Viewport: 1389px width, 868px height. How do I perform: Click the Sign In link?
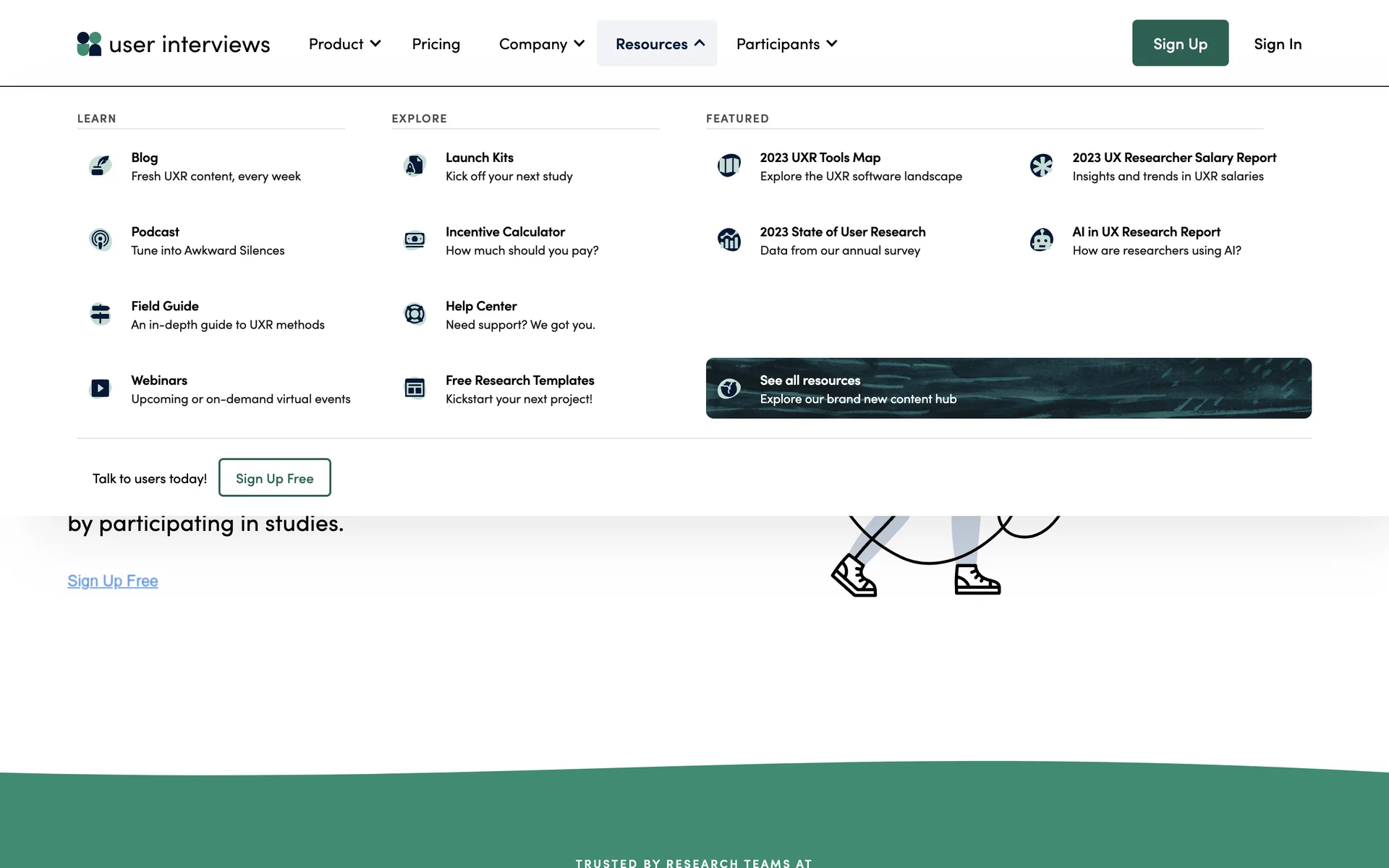(x=1278, y=44)
